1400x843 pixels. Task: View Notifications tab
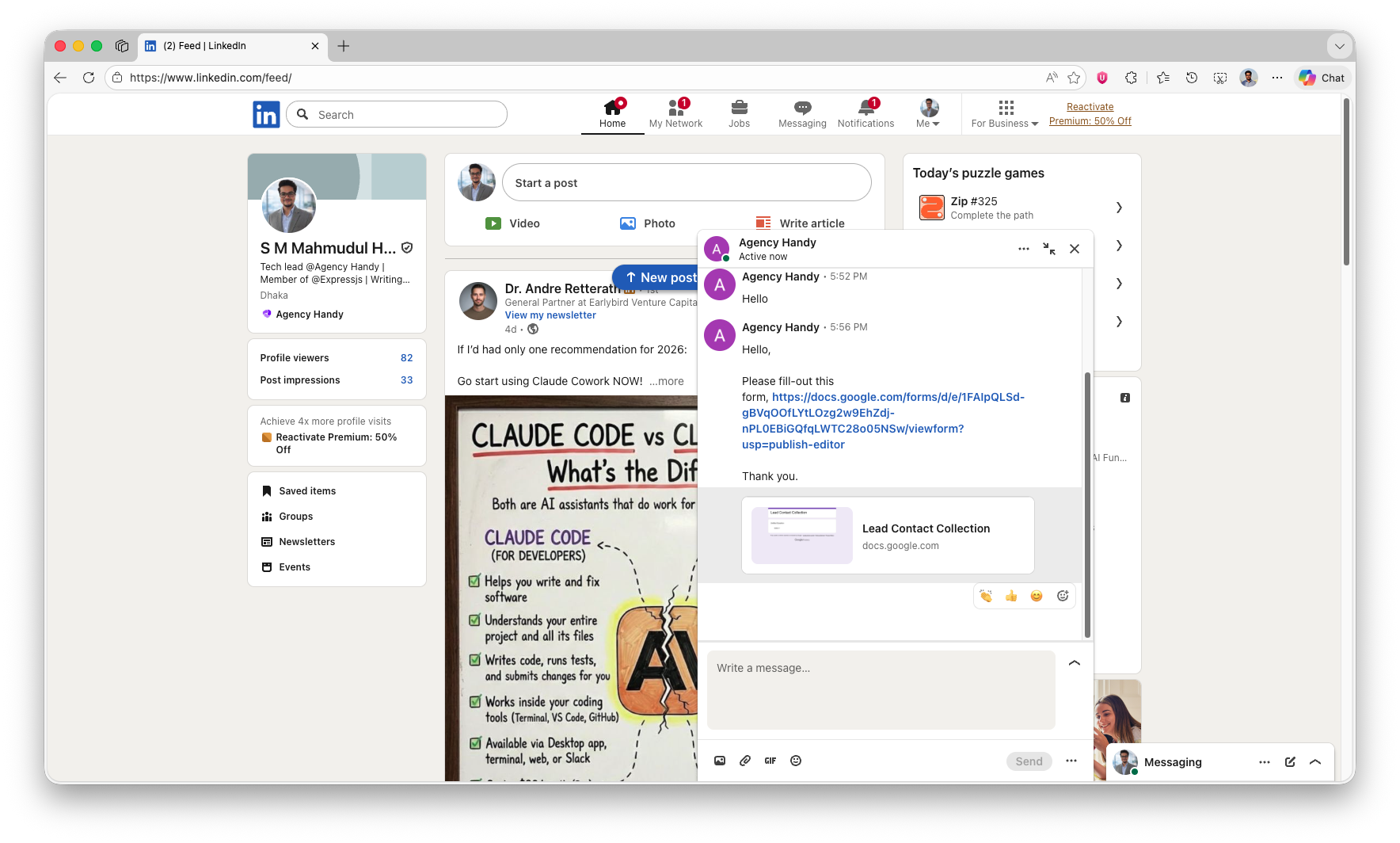(x=865, y=114)
